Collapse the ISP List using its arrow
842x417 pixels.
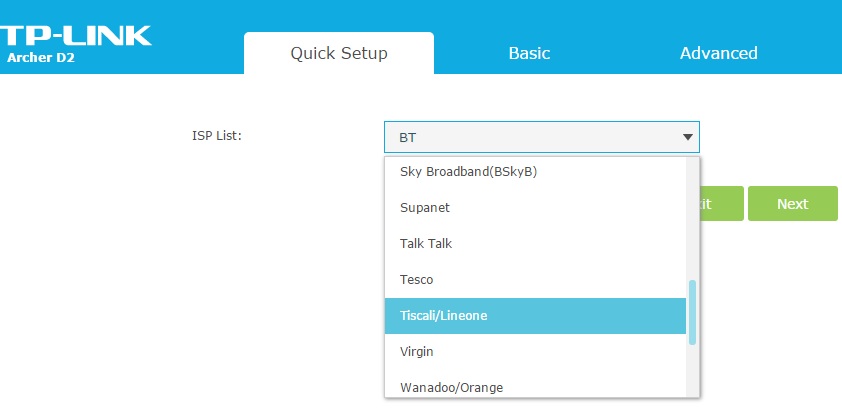click(687, 137)
